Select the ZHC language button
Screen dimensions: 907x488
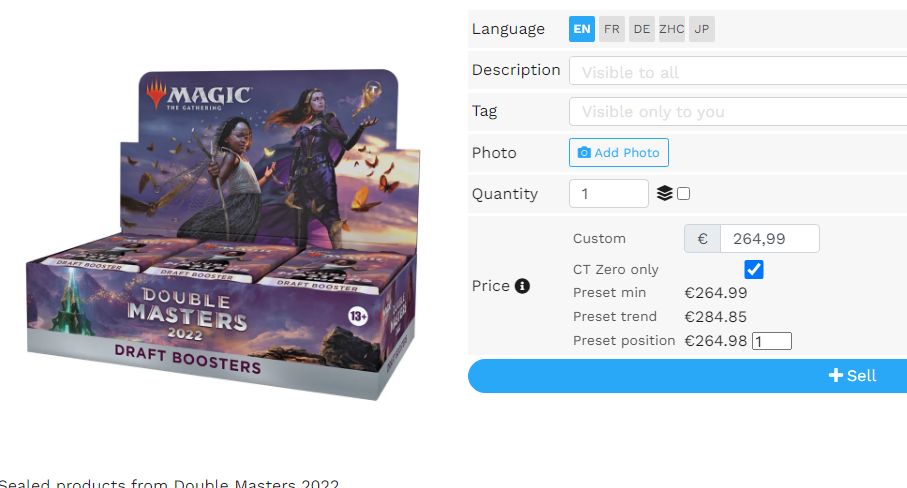point(672,29)
